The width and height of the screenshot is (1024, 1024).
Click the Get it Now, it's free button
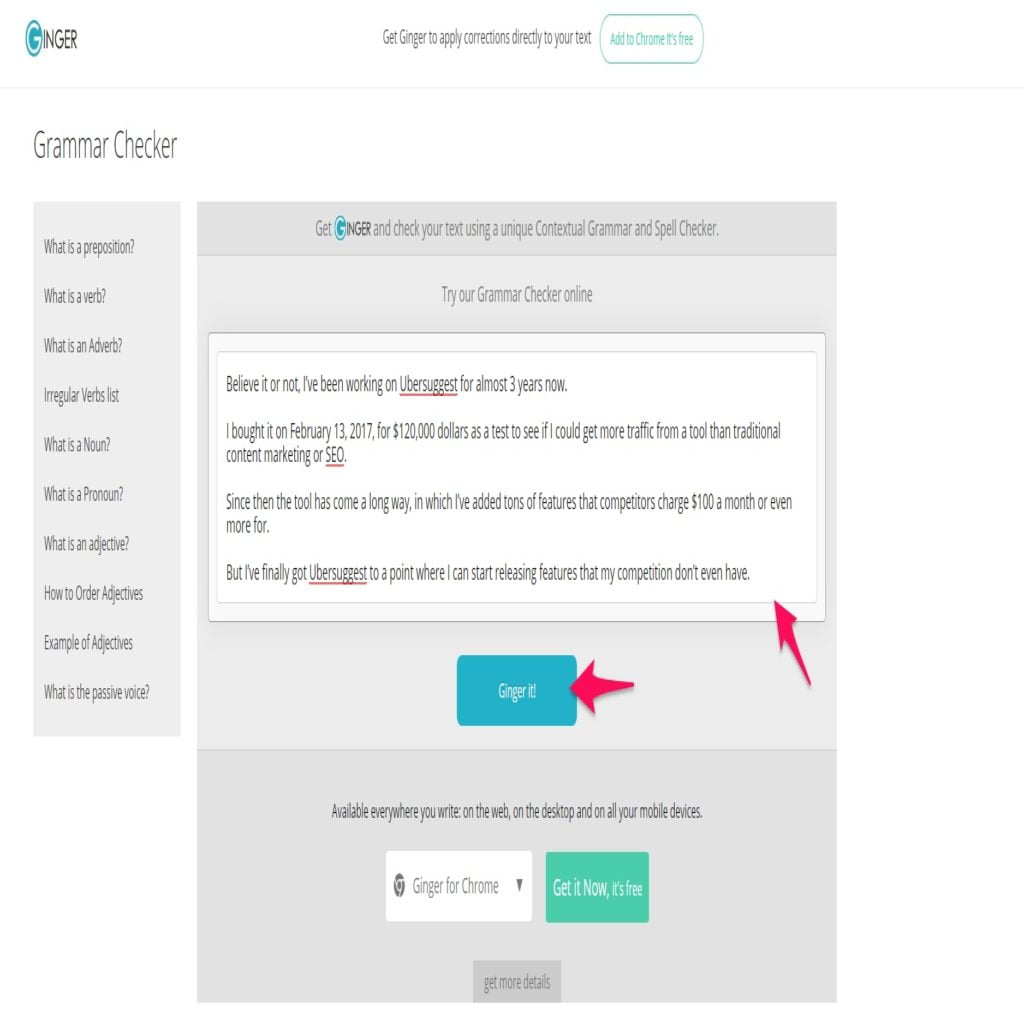[596, 885]
